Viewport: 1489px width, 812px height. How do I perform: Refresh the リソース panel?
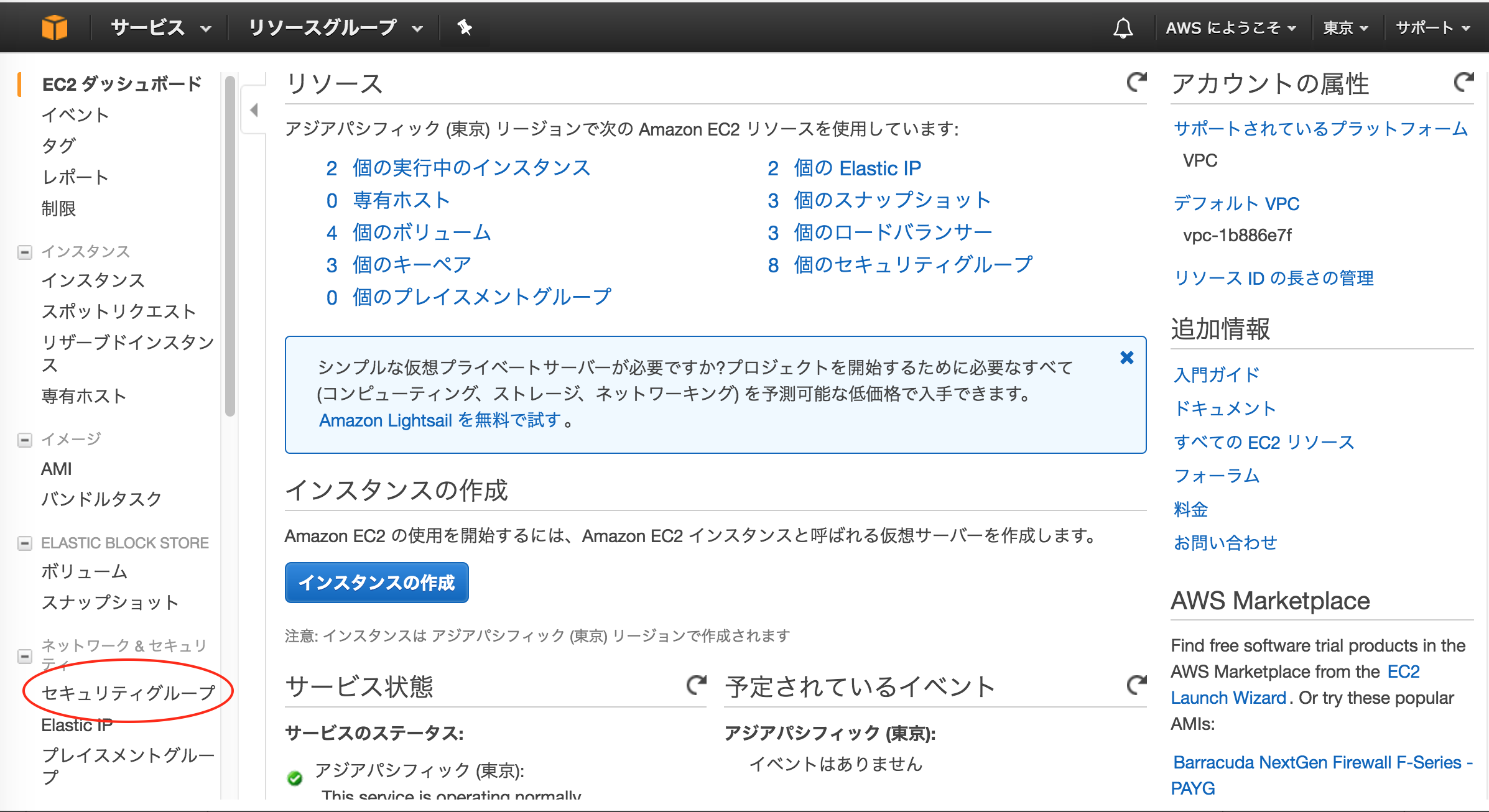(x=1136, y=81)
